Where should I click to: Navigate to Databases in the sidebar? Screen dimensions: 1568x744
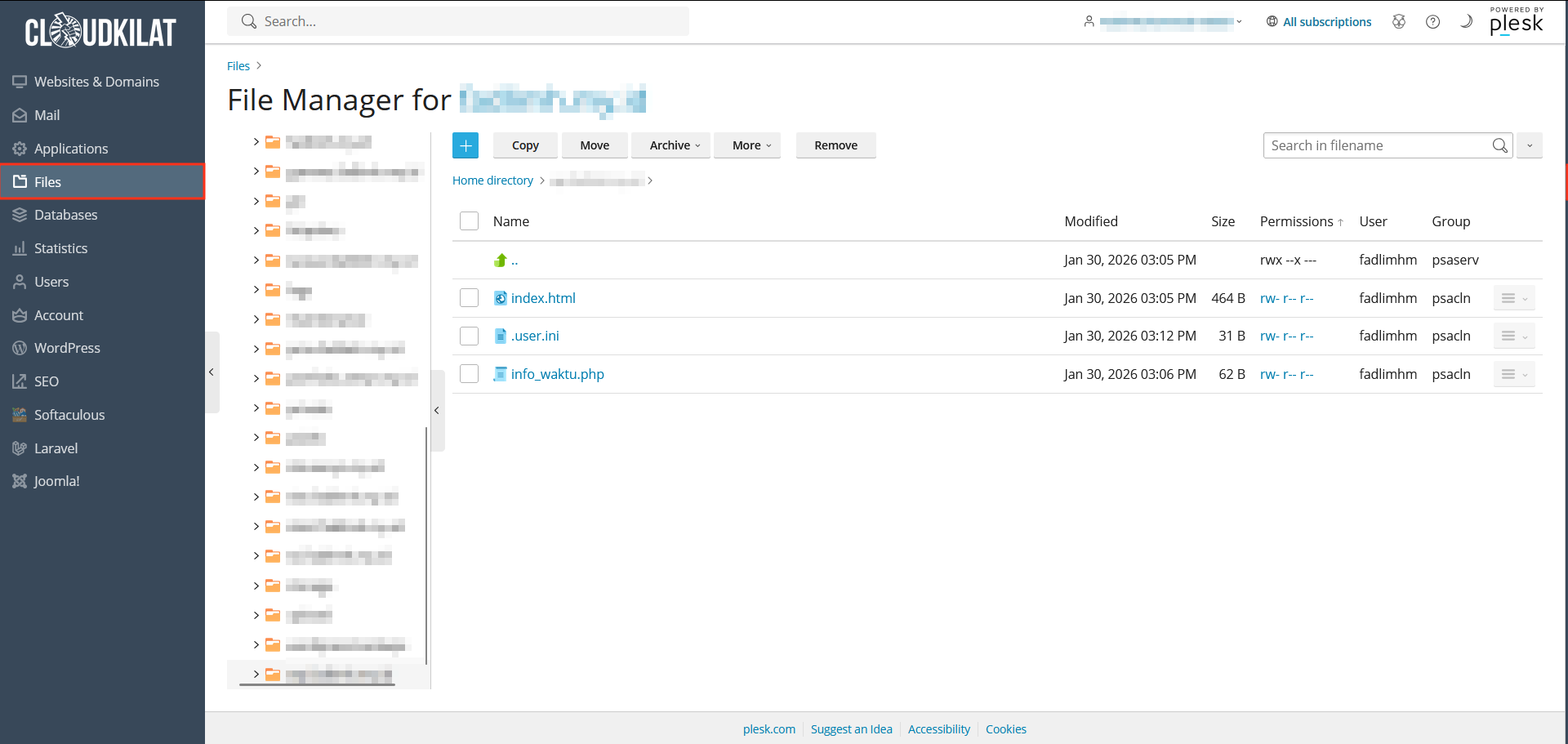(65, 214)
